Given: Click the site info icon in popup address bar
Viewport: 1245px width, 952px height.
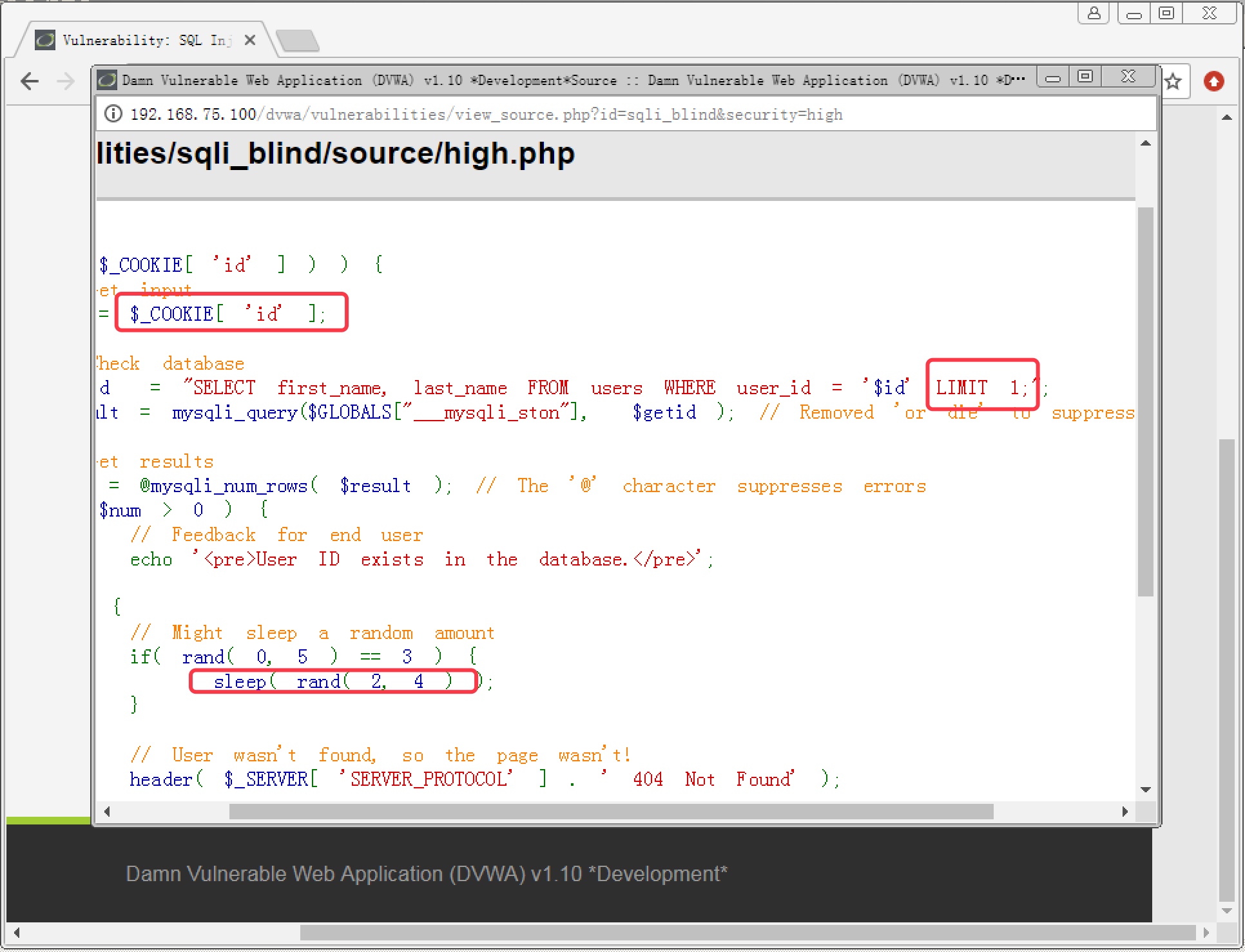Looking at the screenshot, I should tap(113, 114).
